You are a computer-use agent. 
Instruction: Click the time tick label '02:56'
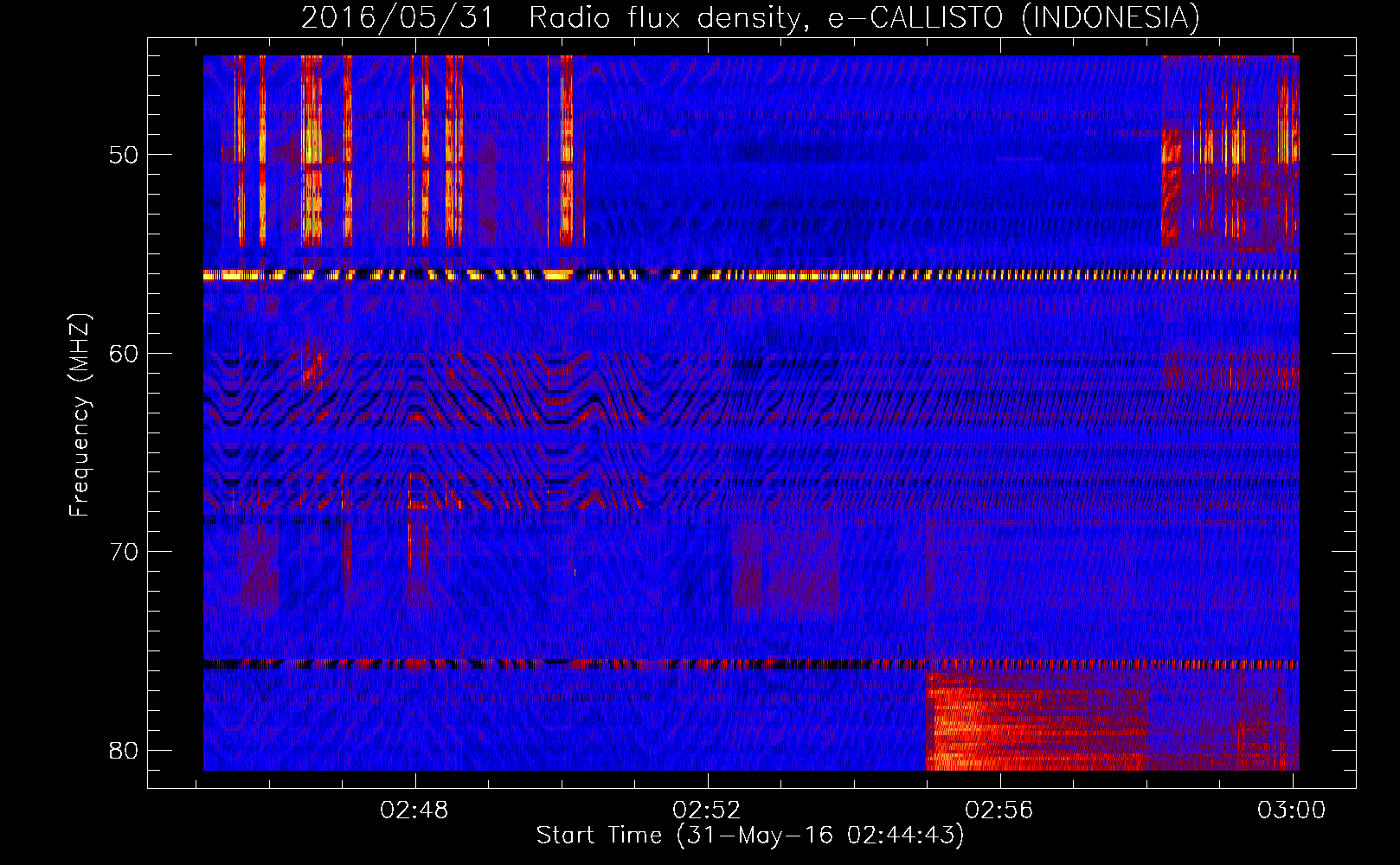click(x=999, y=810)
